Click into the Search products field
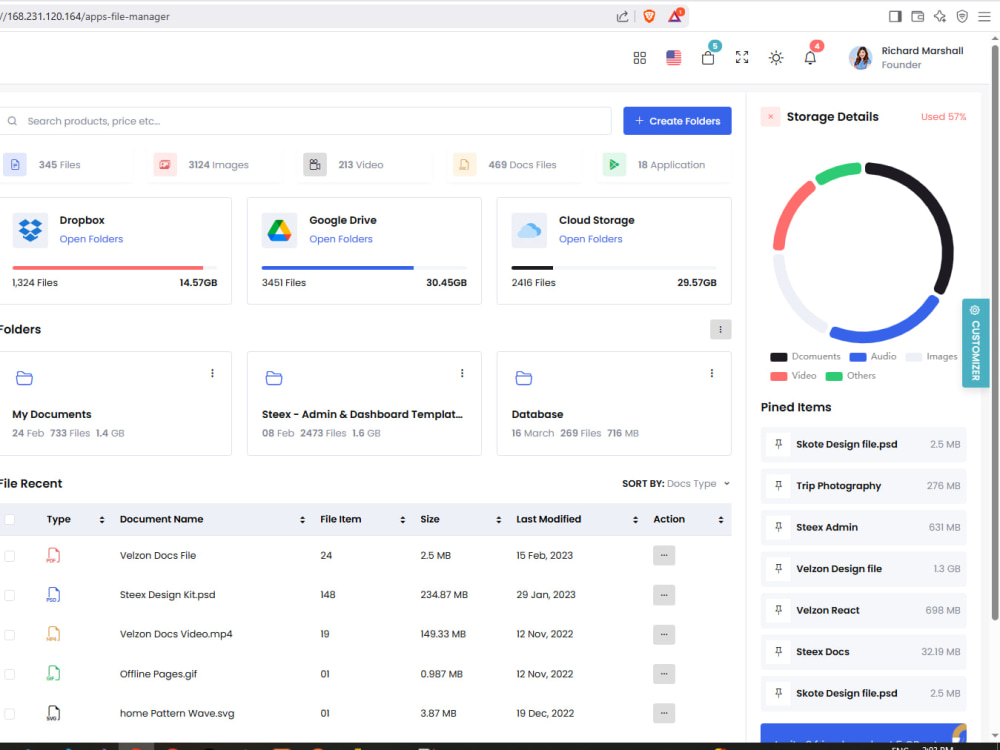The height and width of the screenshot is (750, 1000). tap(306, 121)
